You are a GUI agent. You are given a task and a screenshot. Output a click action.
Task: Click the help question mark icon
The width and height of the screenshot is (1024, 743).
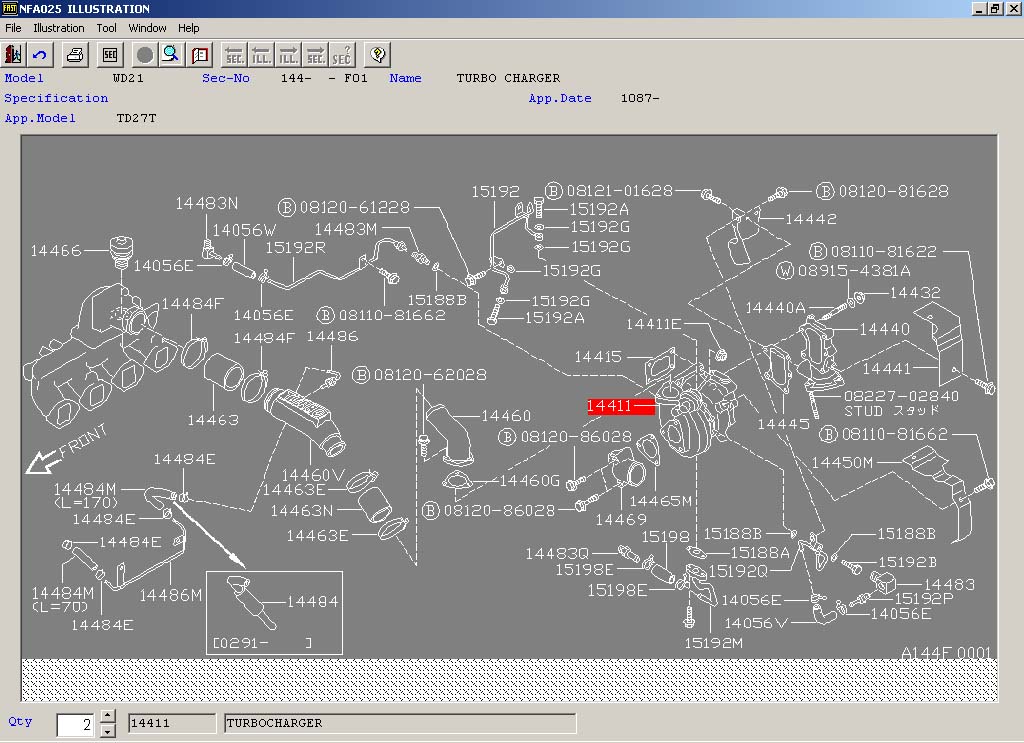pos(377,54)
